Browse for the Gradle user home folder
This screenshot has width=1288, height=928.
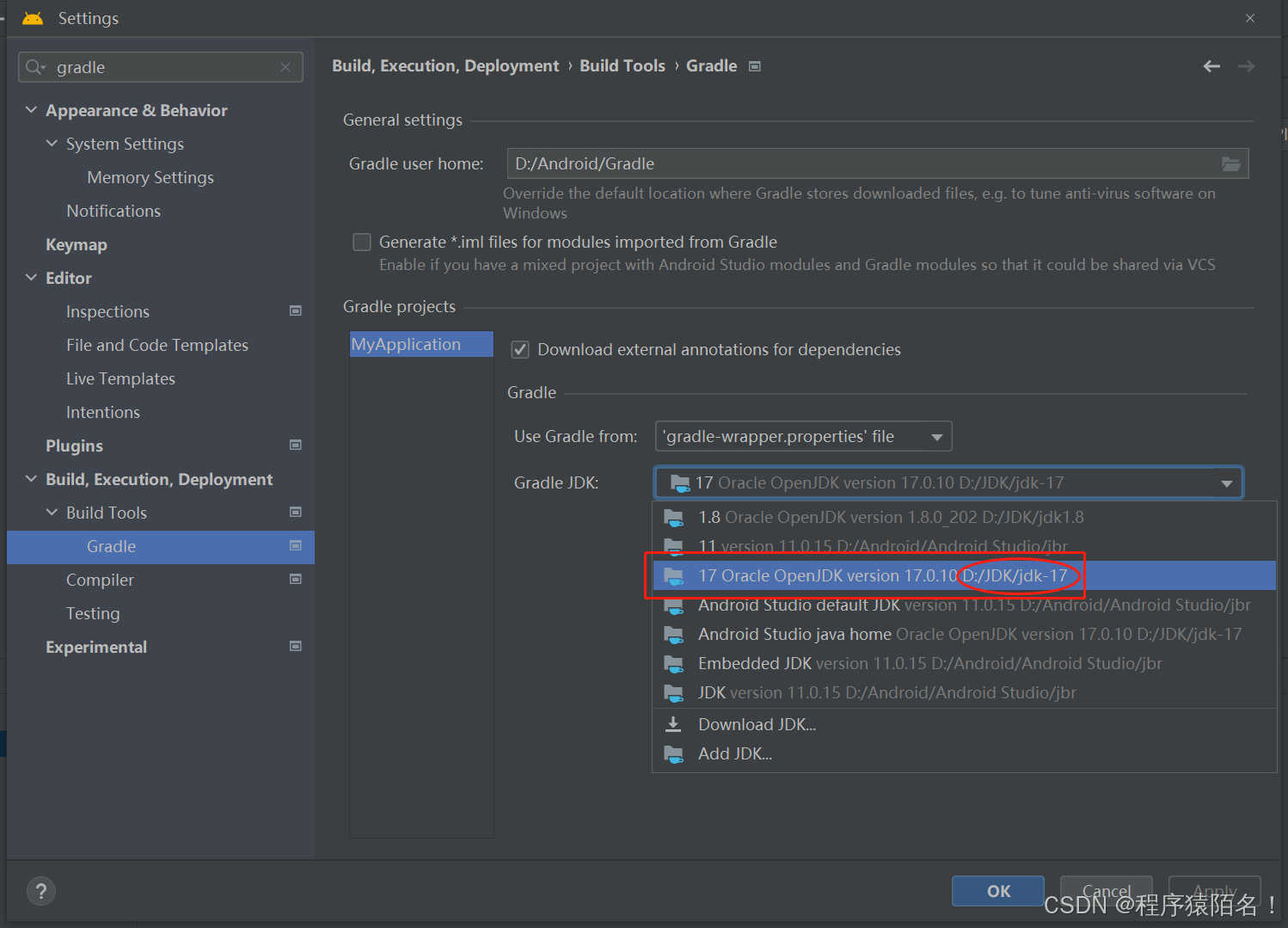[1231, 163]
